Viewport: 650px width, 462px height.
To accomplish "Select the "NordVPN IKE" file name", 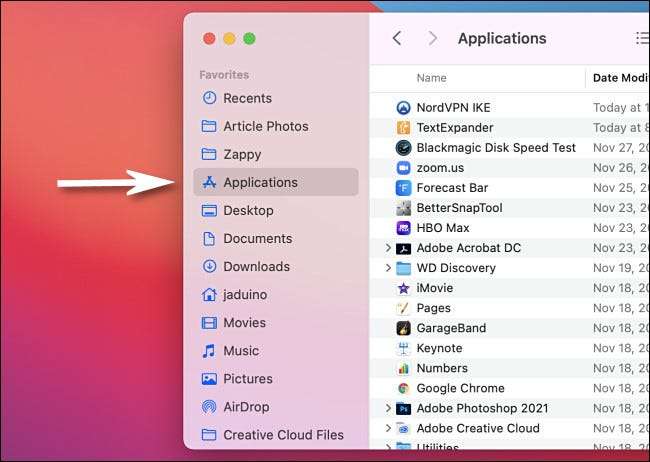I will (453, 108).
